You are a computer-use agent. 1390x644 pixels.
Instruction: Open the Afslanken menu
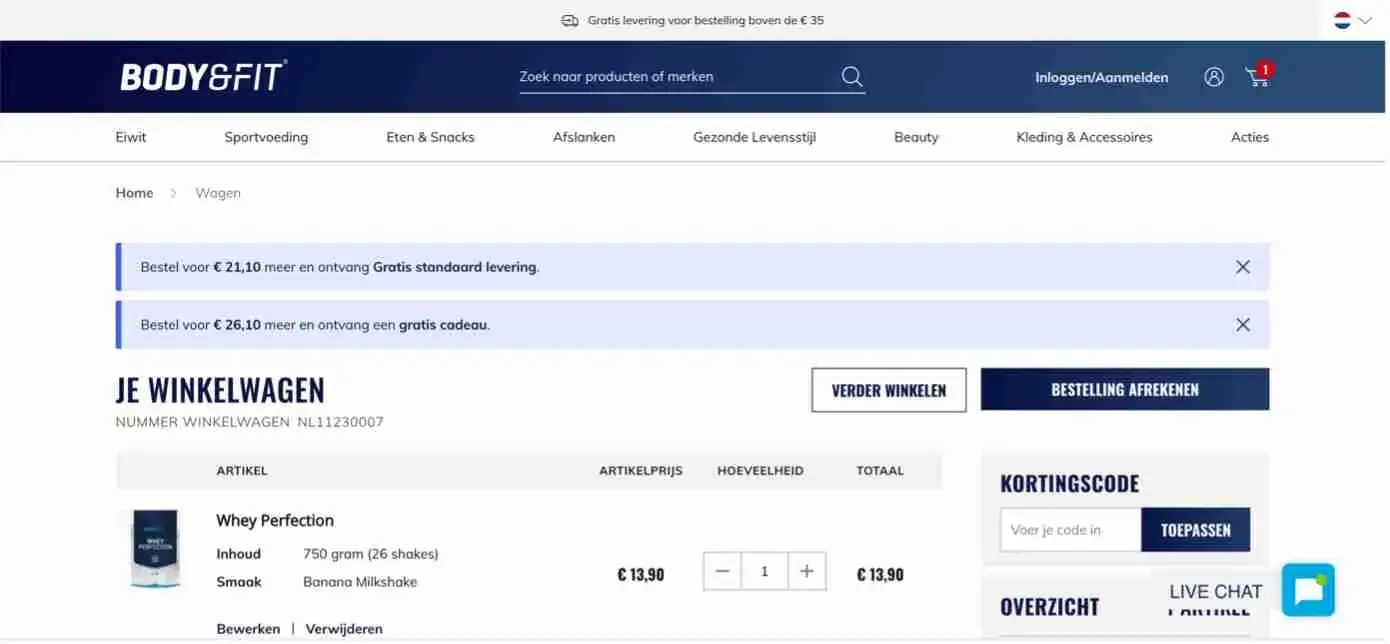point(584,137)
